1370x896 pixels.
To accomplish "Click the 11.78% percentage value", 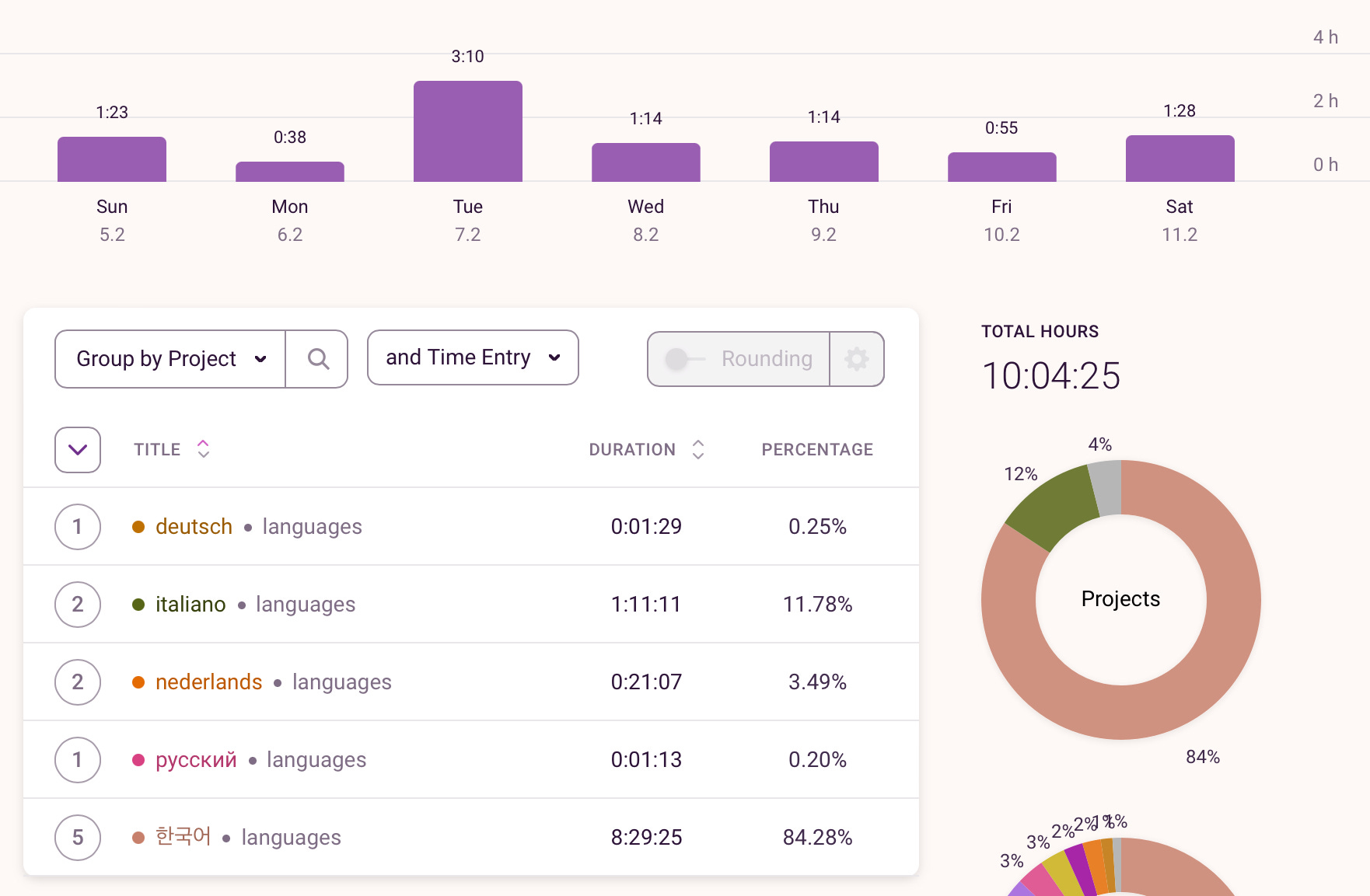I will [817, 605].
